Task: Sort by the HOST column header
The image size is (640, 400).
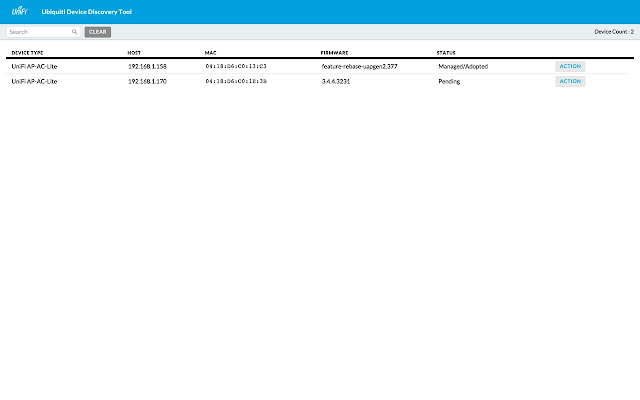Action: [x=134, y=53]
